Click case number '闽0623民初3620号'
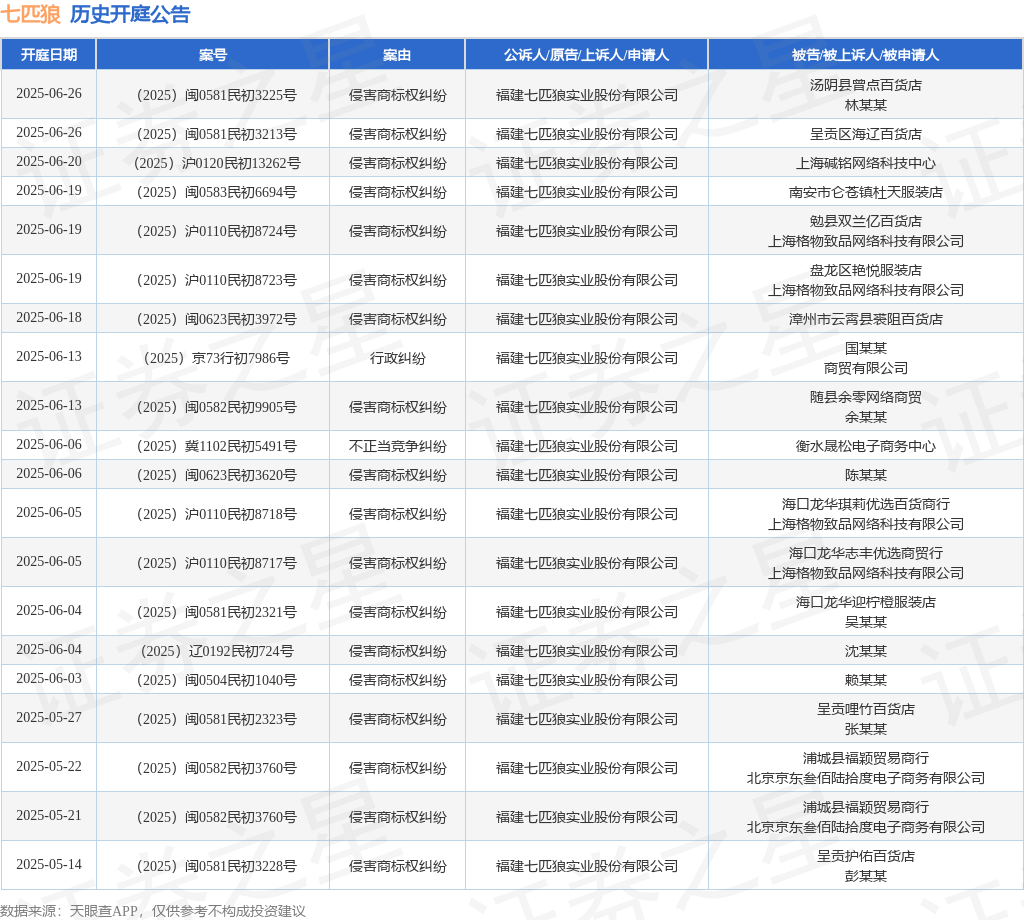This screenshot has height=920, width=1024. [240, 475]
